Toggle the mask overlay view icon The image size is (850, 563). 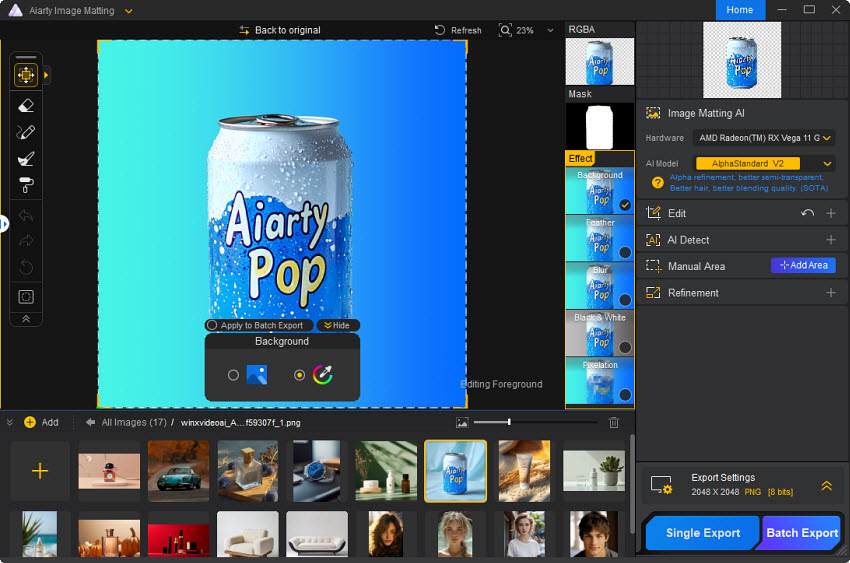(x=26, y=297)
